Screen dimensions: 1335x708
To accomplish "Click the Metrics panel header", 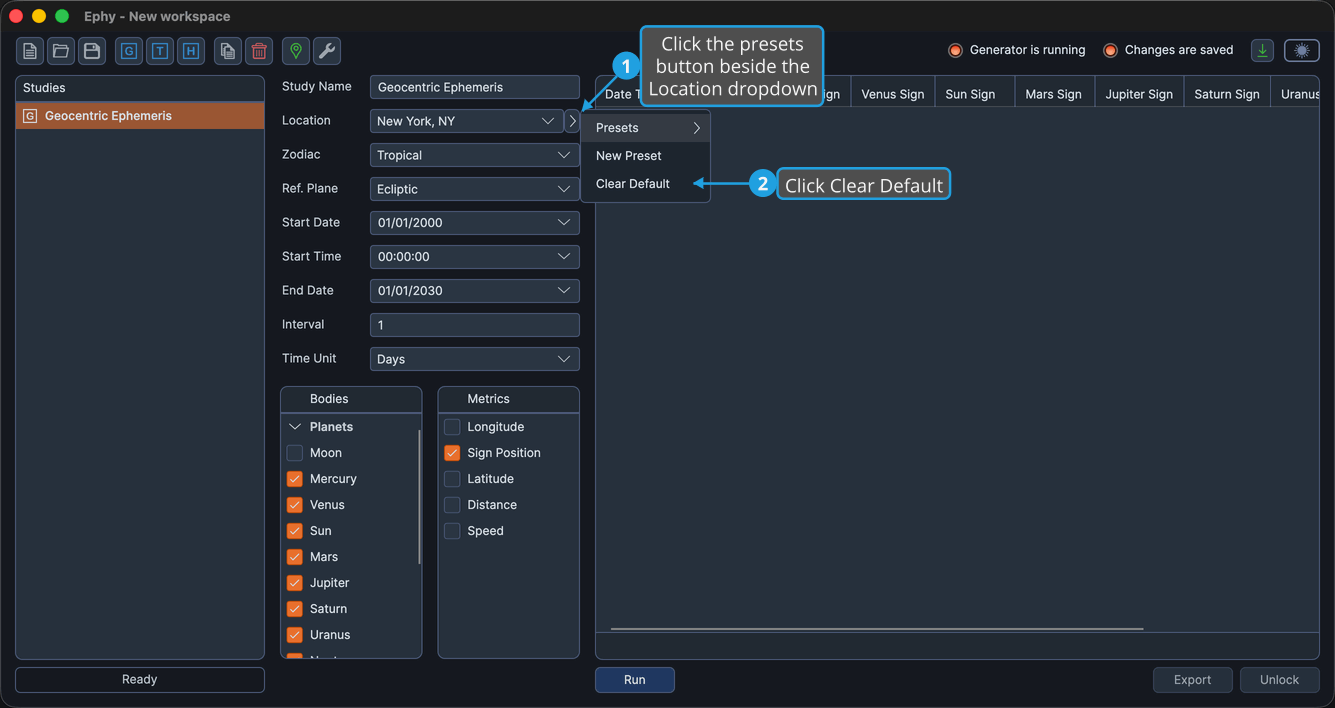I will pyautogui.click(x=509, y=399).
